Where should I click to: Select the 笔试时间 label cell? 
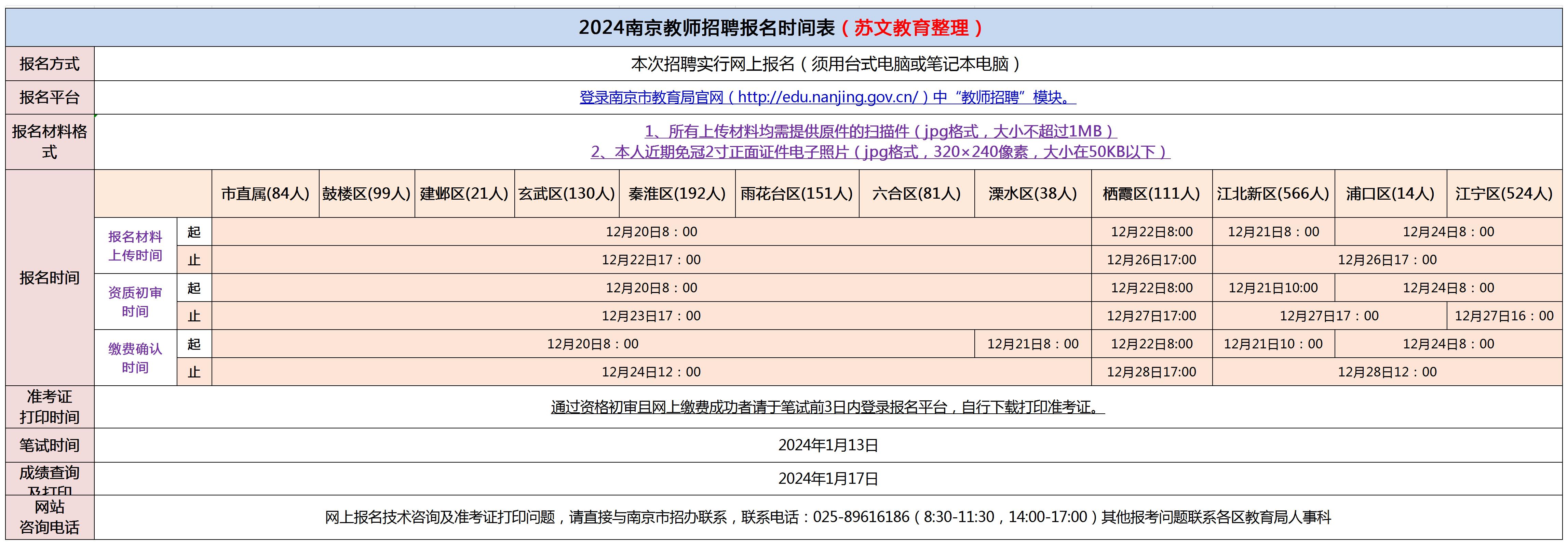pyautogui.click(x=50, y=445)
